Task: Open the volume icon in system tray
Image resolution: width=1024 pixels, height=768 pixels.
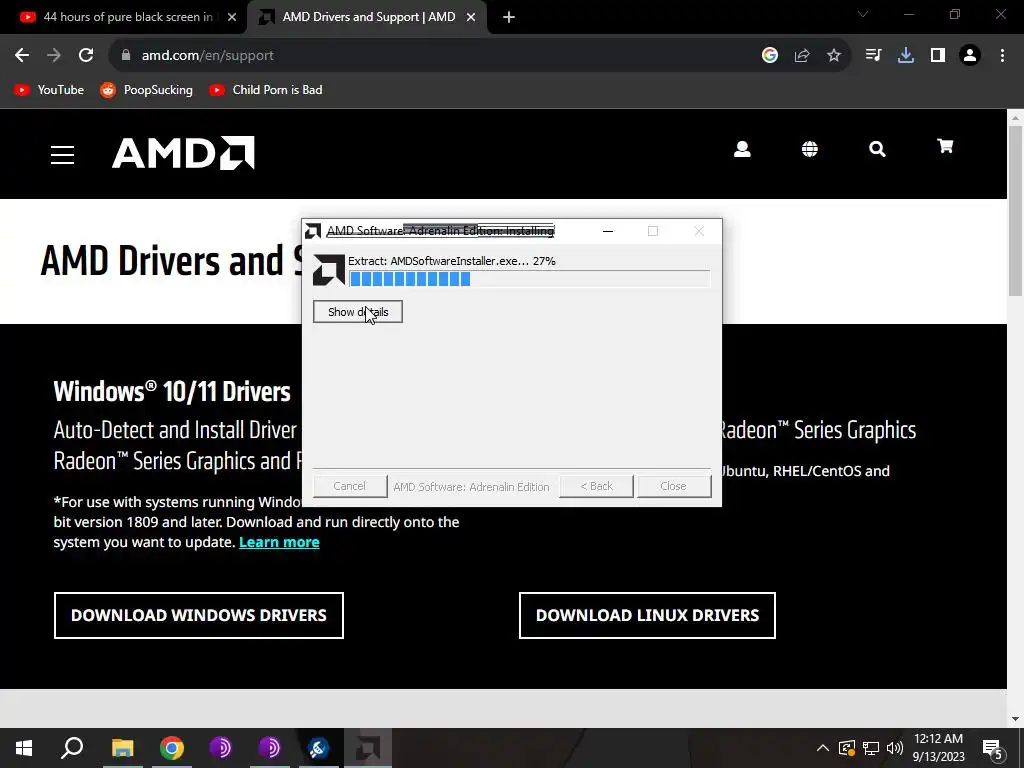Action: point(895,748)
